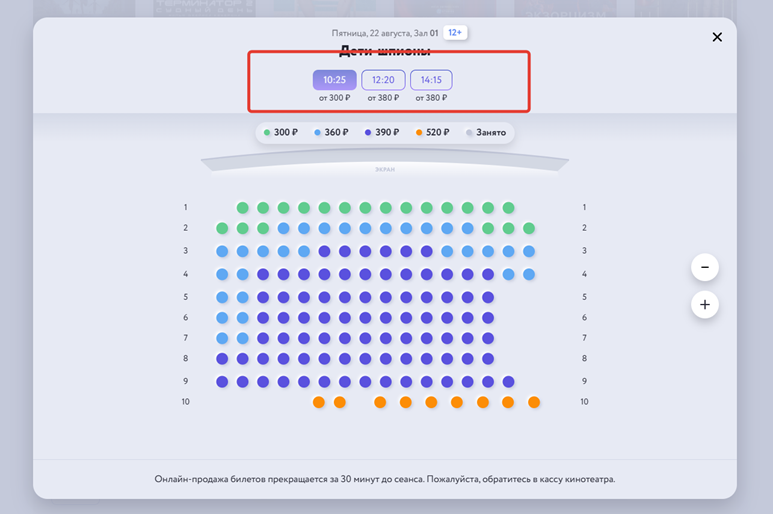The height and width of the screenshot is (514, 773).
Task: Pick leftmost purple seat in row 8
Action: [222, 359]
